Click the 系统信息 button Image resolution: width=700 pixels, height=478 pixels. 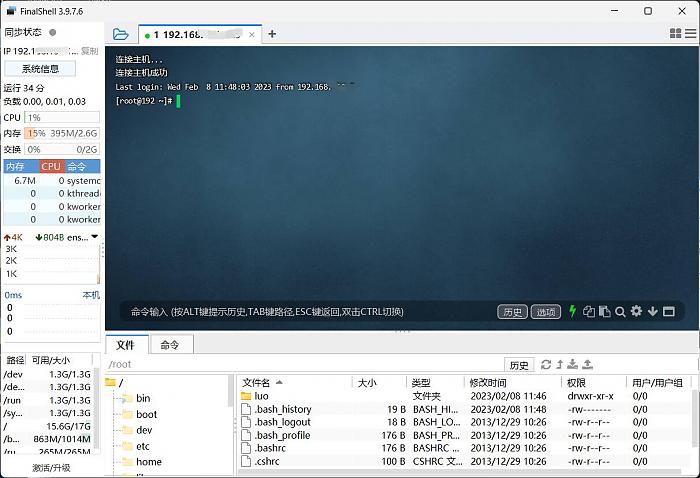click(40, 69)
